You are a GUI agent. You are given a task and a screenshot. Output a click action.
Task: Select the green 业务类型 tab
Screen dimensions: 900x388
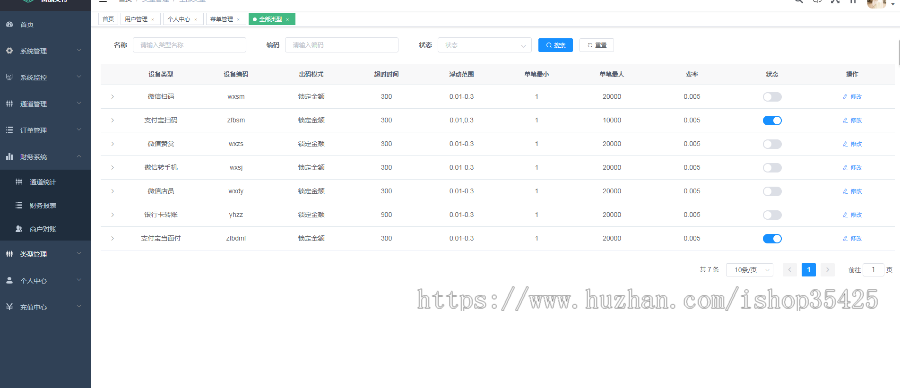click(271, 20)
